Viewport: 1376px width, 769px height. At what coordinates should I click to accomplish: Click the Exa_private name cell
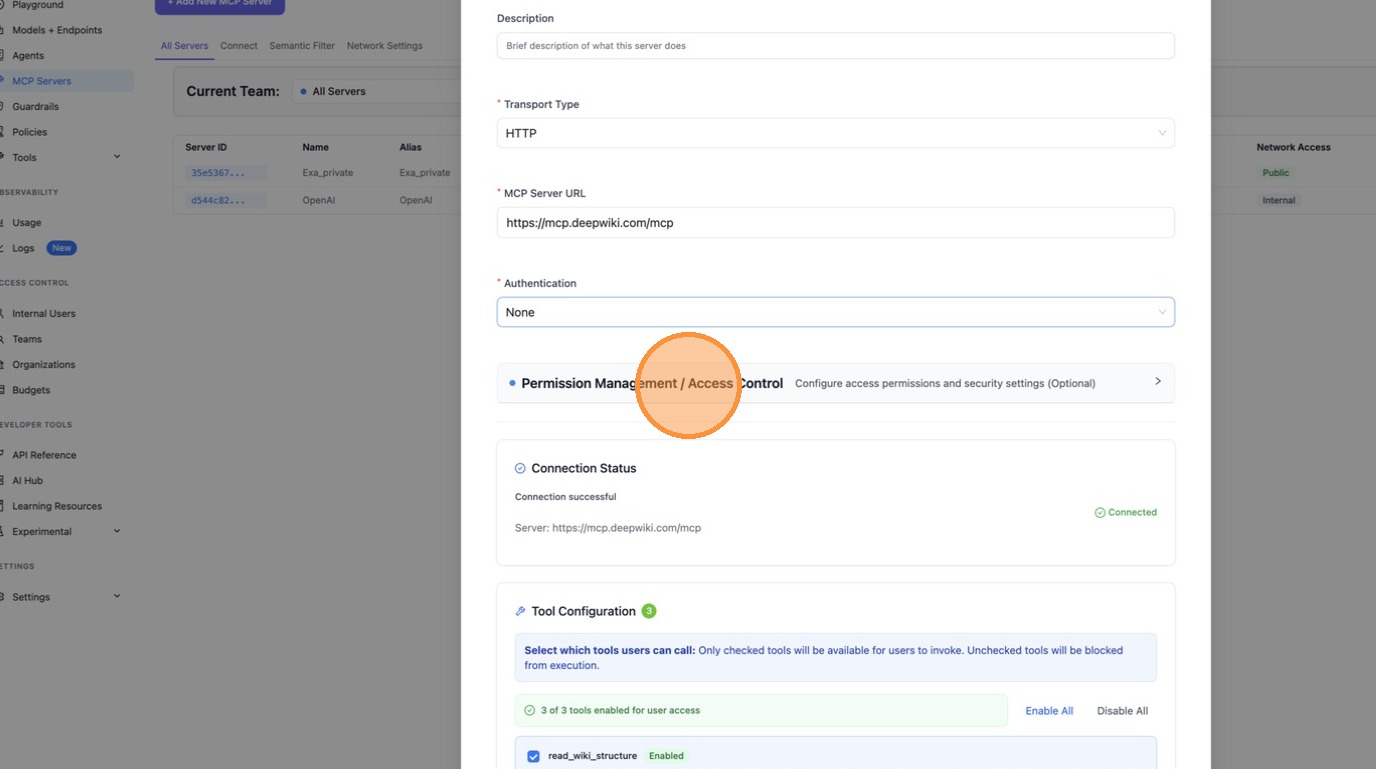(x=328, y=173)
